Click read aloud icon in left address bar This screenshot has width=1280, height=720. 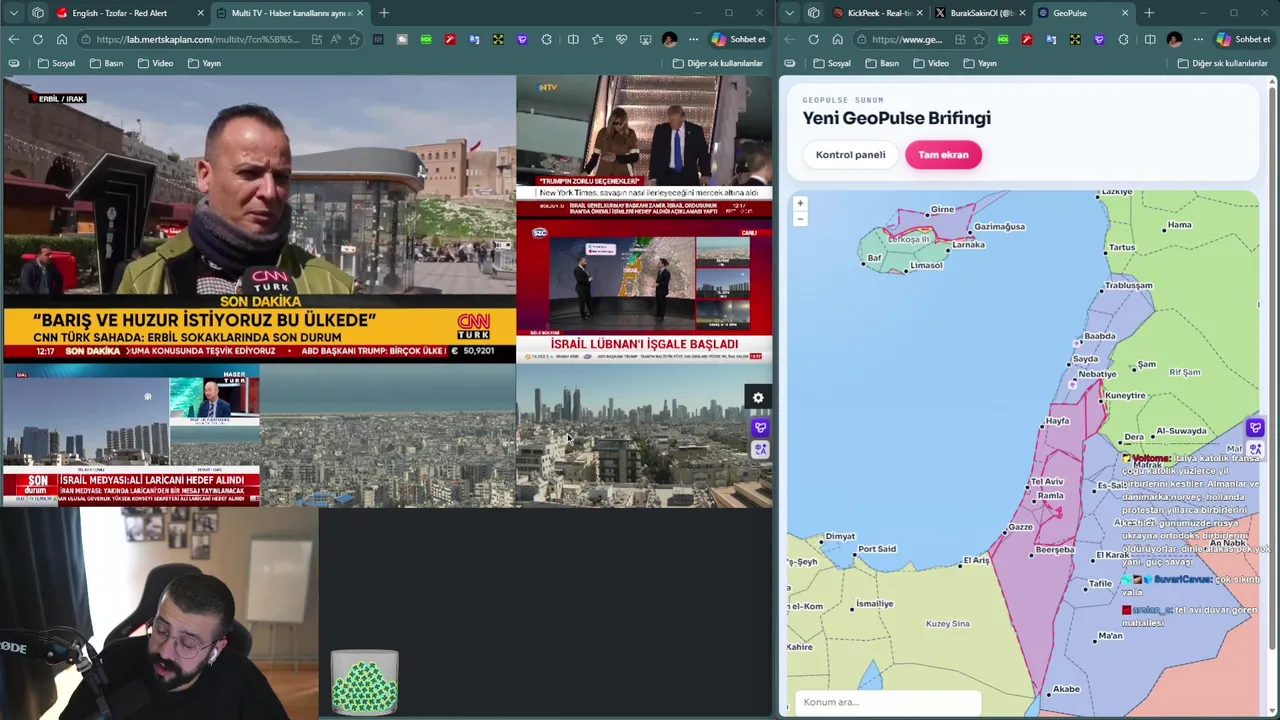click(x=335, y=39)
